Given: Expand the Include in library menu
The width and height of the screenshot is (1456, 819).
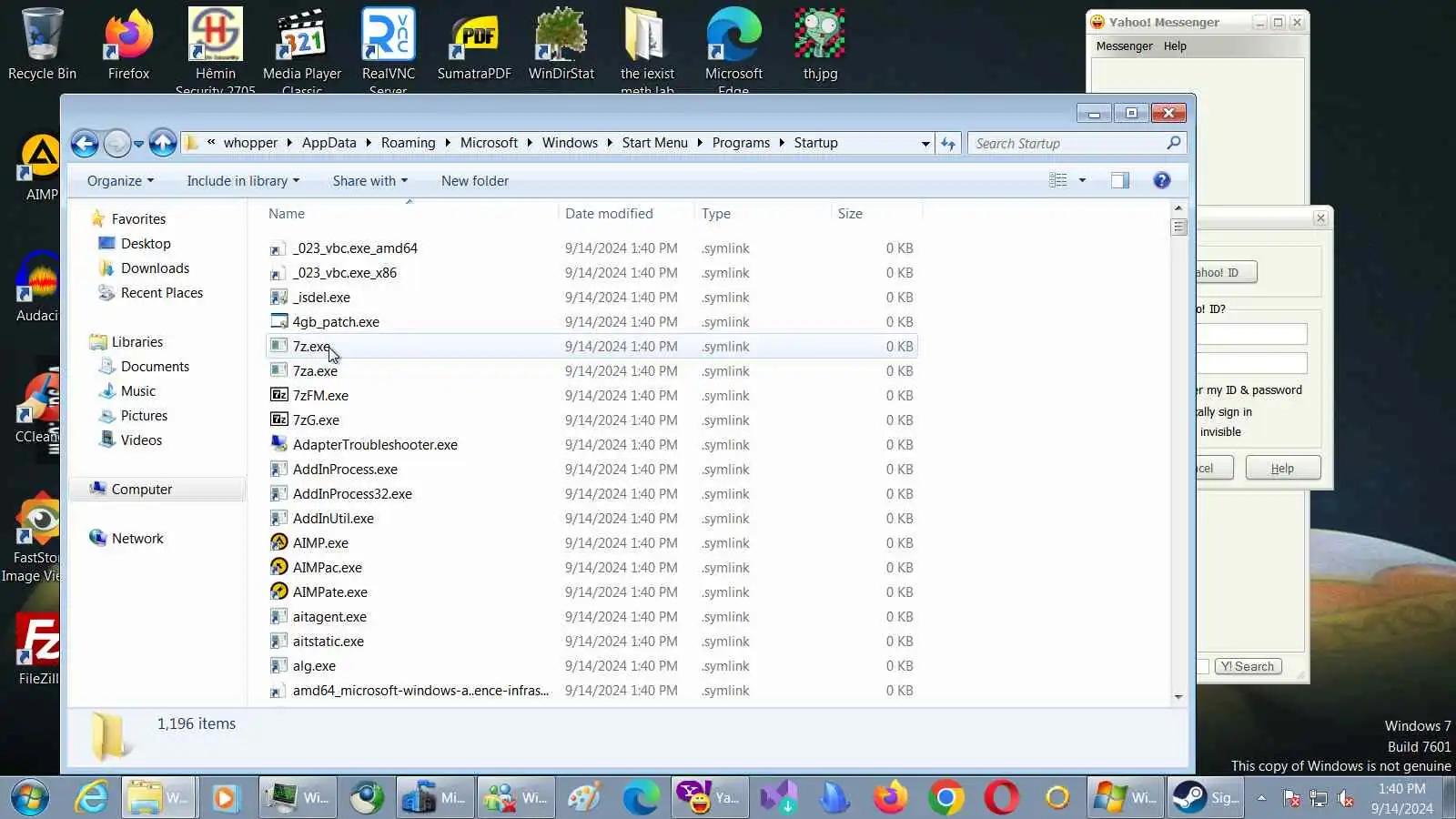Looking at the screenshot, I should click(x=243, y=180).
